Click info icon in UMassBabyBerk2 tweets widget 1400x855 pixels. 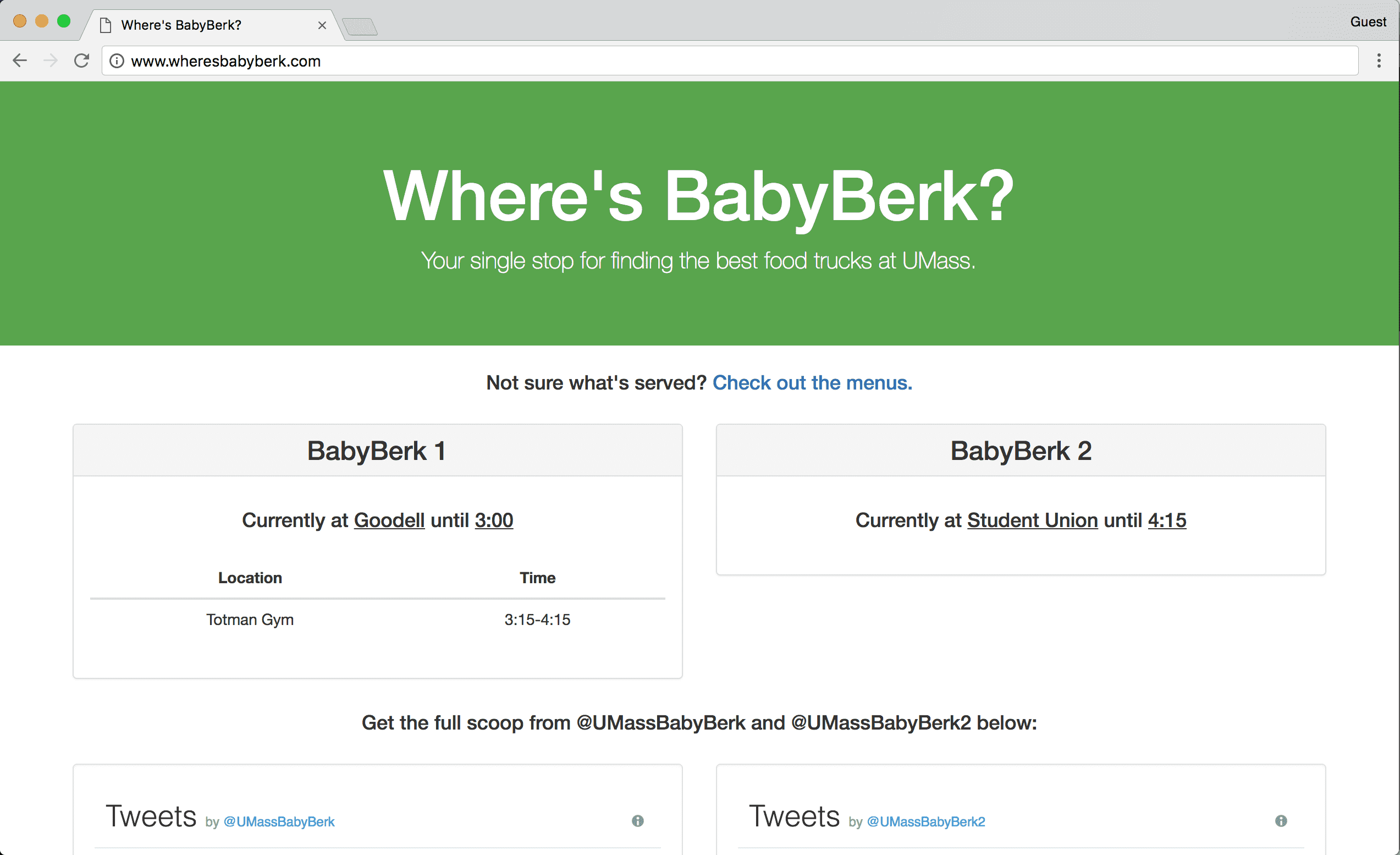[x=1281, y=820]
